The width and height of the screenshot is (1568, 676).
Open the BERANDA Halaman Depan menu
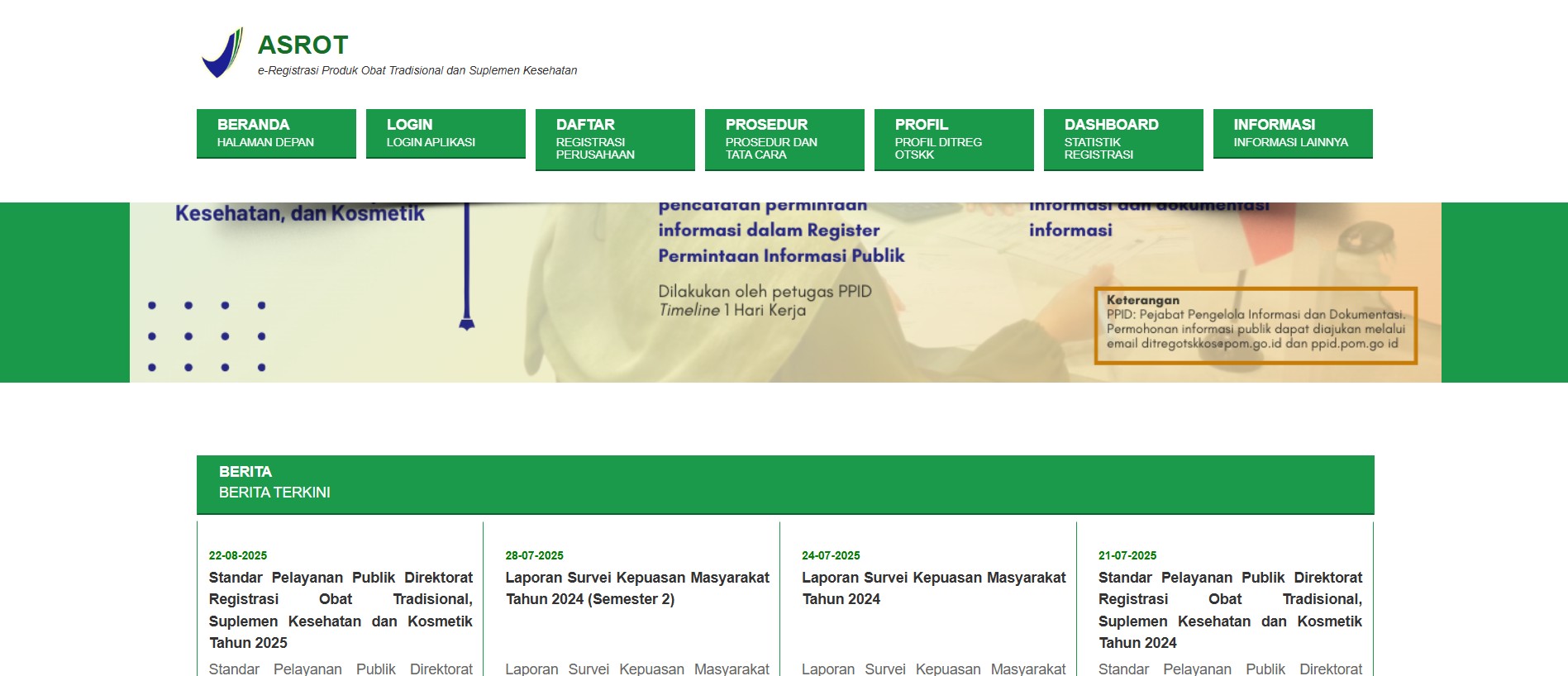point(276,133)
